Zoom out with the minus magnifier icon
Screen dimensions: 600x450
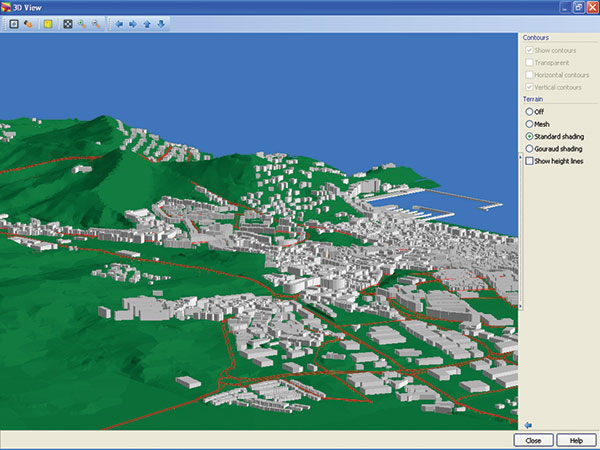(x=96, y=24)
